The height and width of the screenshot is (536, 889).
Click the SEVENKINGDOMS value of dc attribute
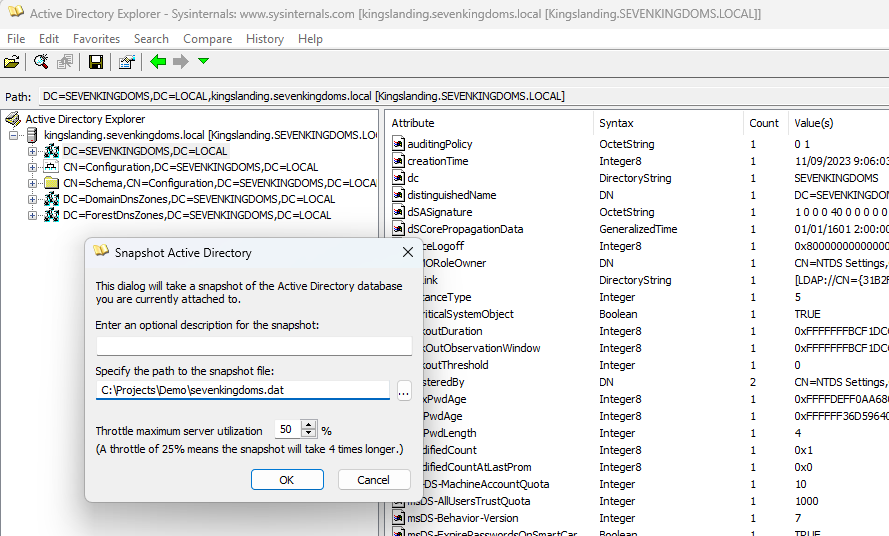point(836,178)
